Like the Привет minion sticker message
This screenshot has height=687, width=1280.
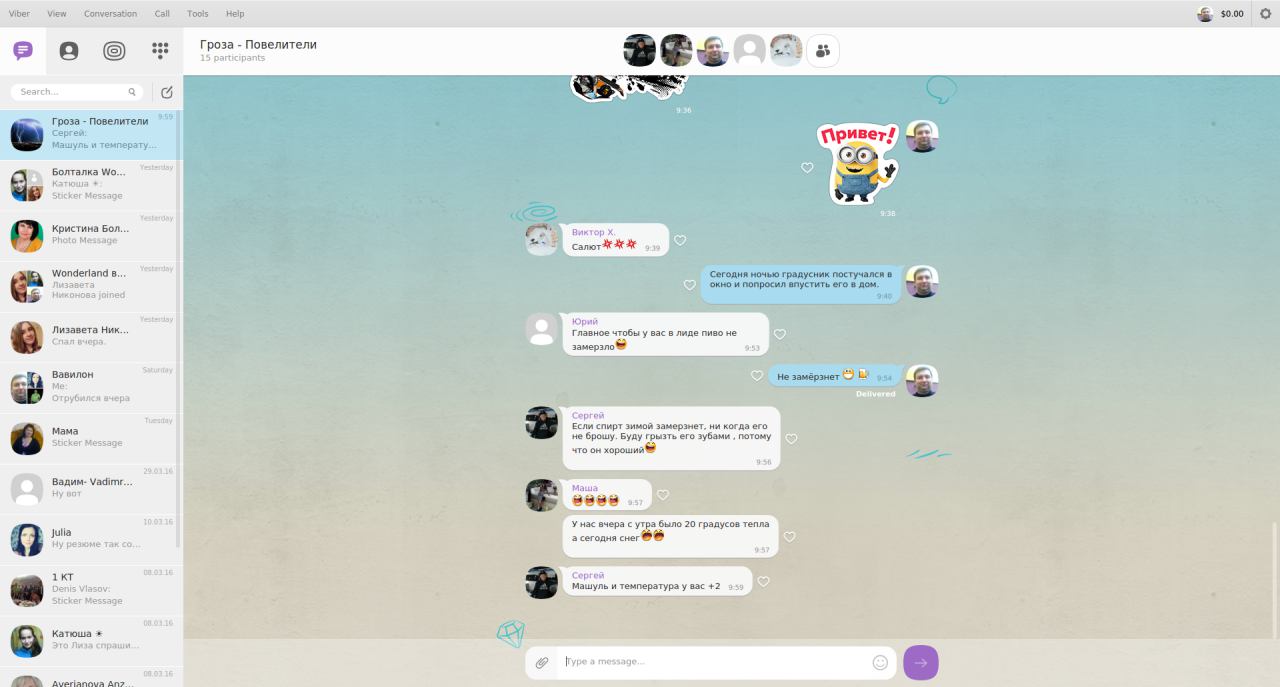click(807, 168)
